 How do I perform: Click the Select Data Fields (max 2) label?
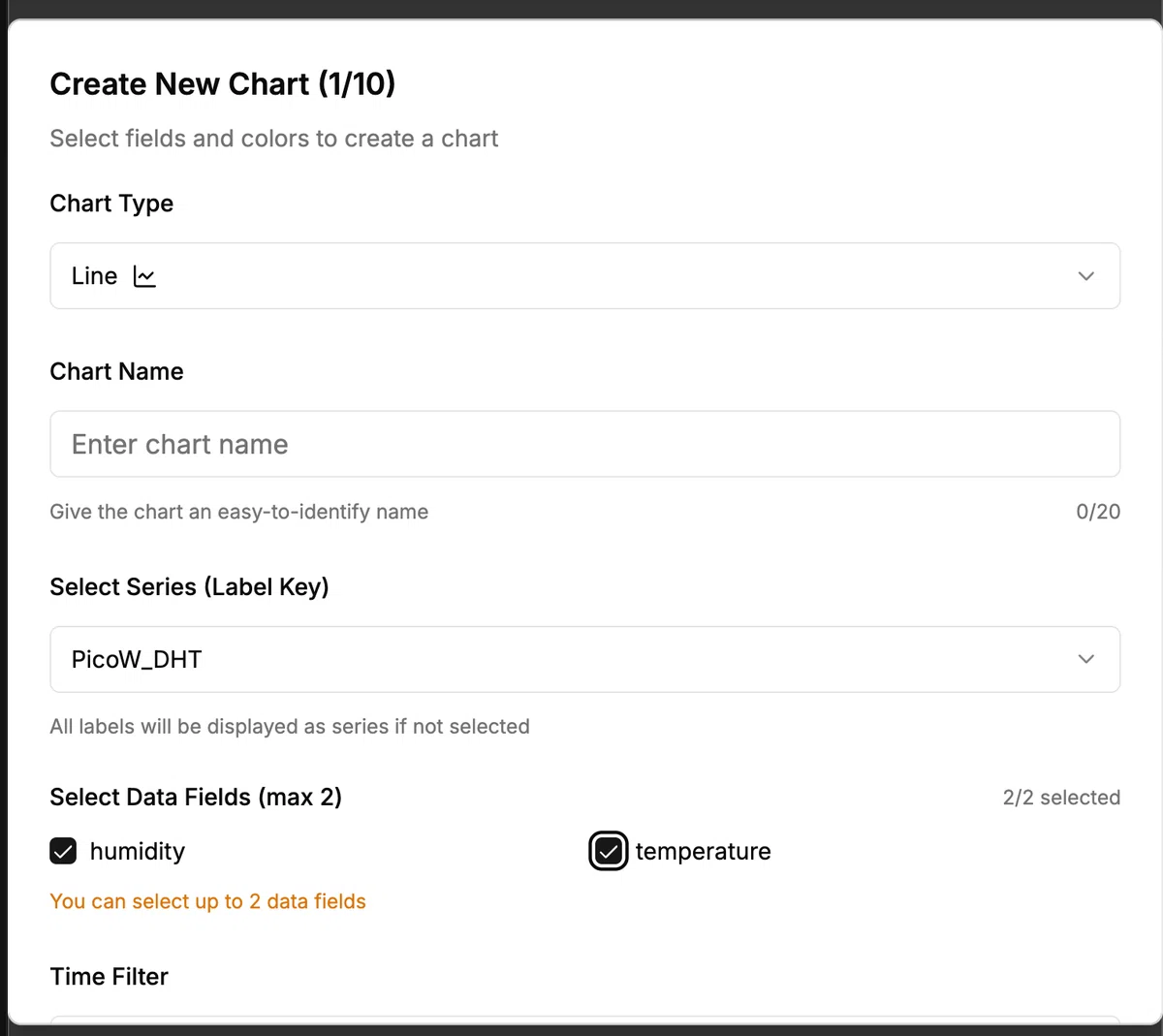(x=196, y=797)
